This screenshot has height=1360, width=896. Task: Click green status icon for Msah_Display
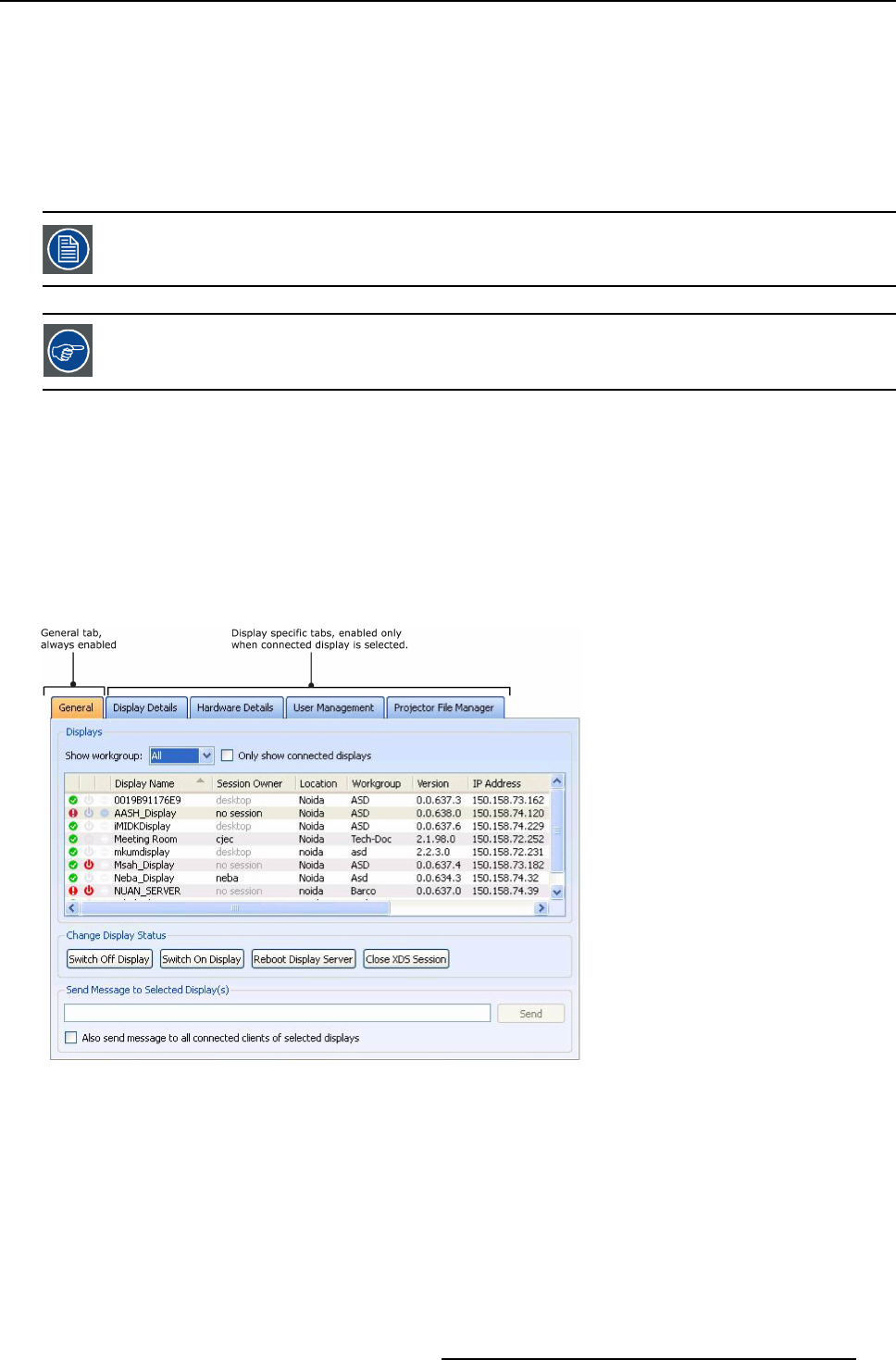[x=73, y=865]
